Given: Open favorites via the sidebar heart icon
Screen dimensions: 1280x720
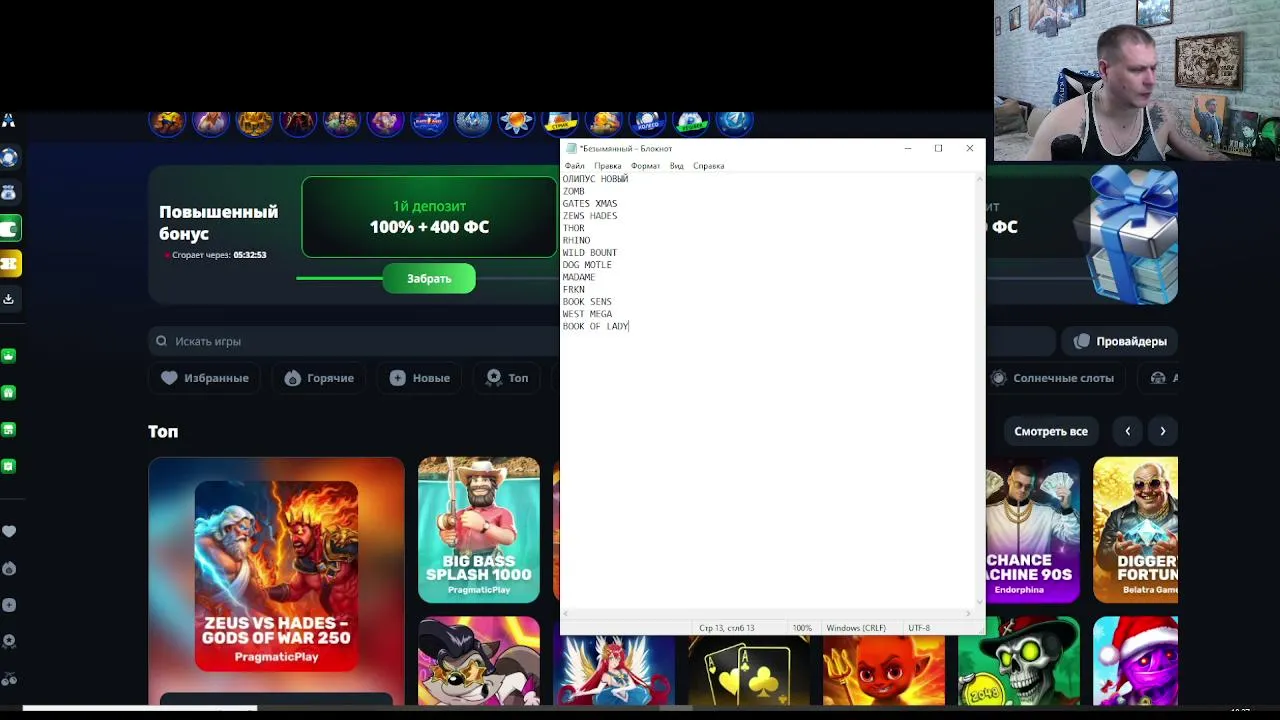Looking at the screenshot, I should (x=9, y=532).
